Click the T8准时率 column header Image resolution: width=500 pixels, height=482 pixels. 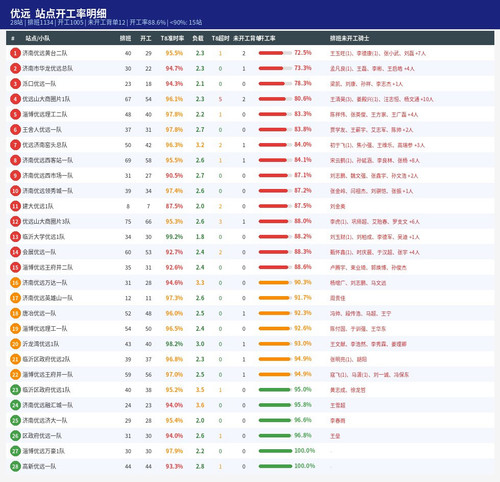coord(172,38)
